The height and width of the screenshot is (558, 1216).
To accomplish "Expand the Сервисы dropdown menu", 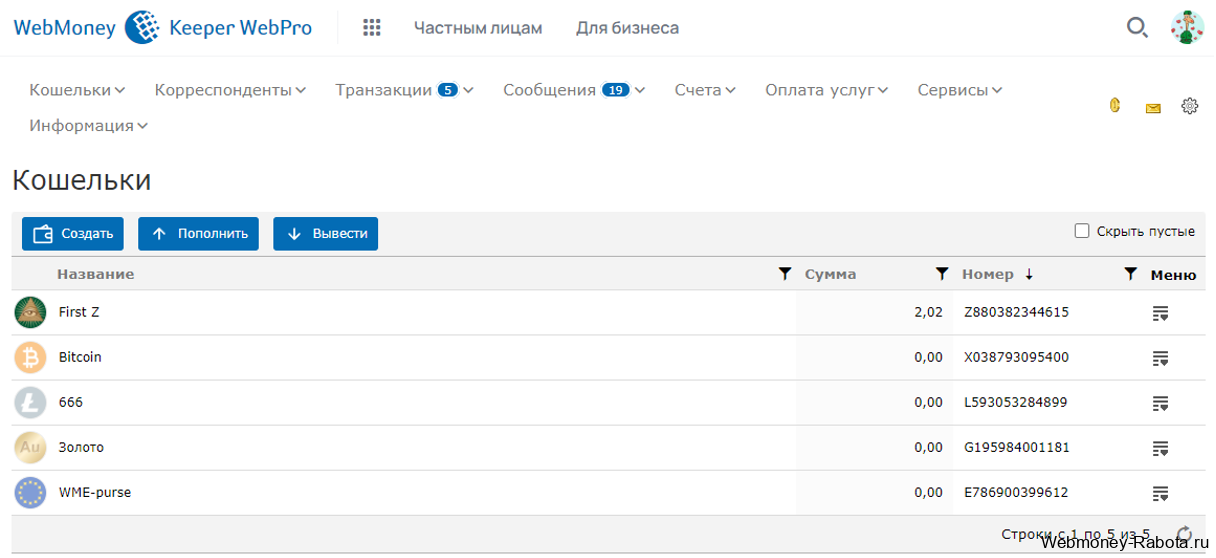I will click(960, 90).
